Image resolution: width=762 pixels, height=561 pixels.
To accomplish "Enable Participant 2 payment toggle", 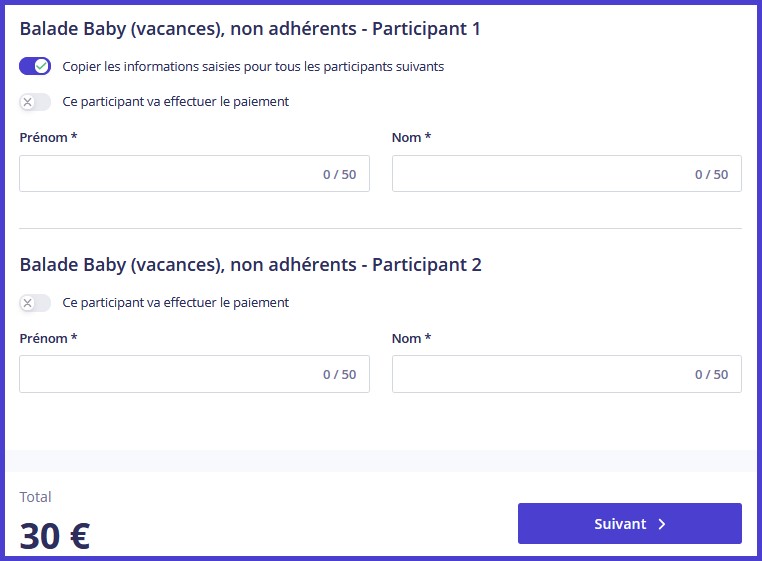I will (35, 302).
